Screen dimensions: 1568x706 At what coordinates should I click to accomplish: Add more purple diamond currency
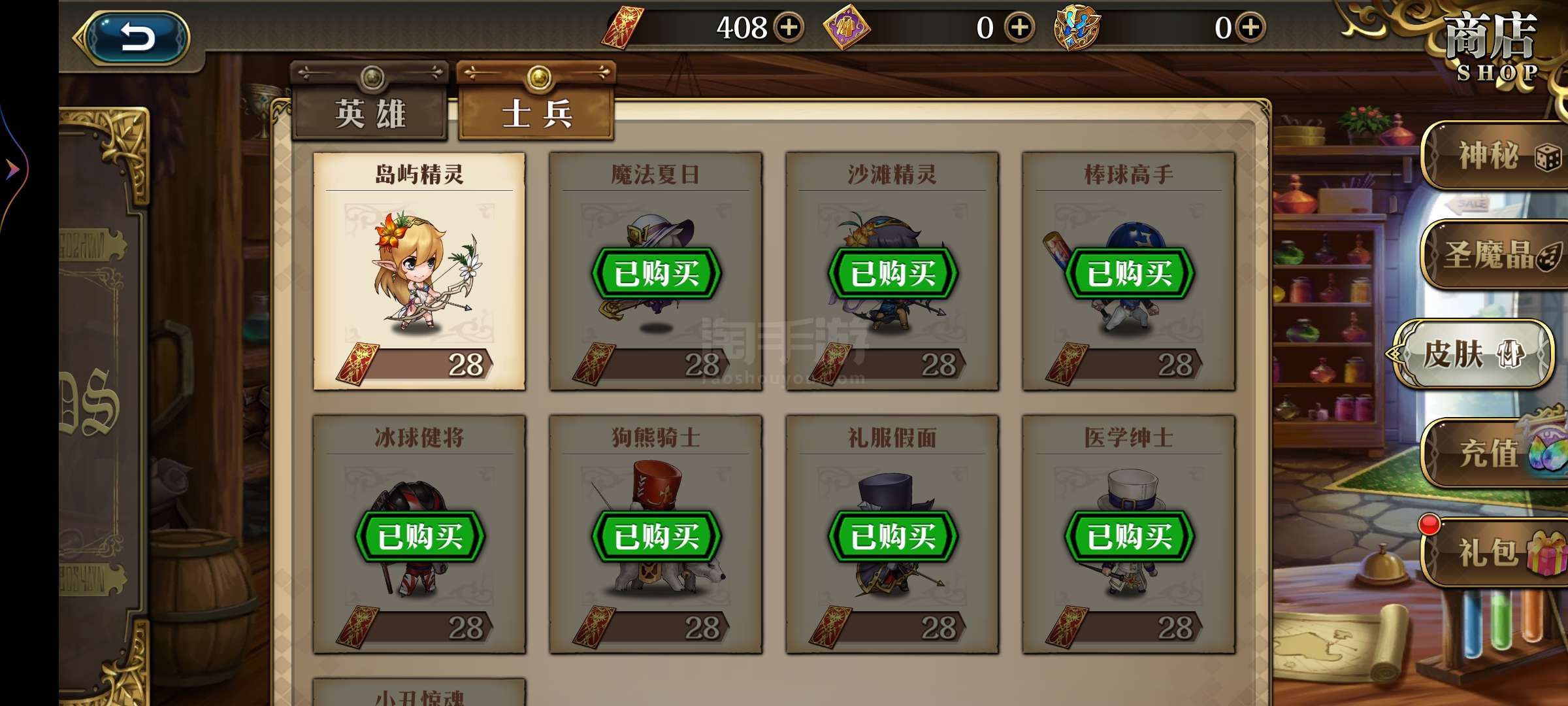1019,27
